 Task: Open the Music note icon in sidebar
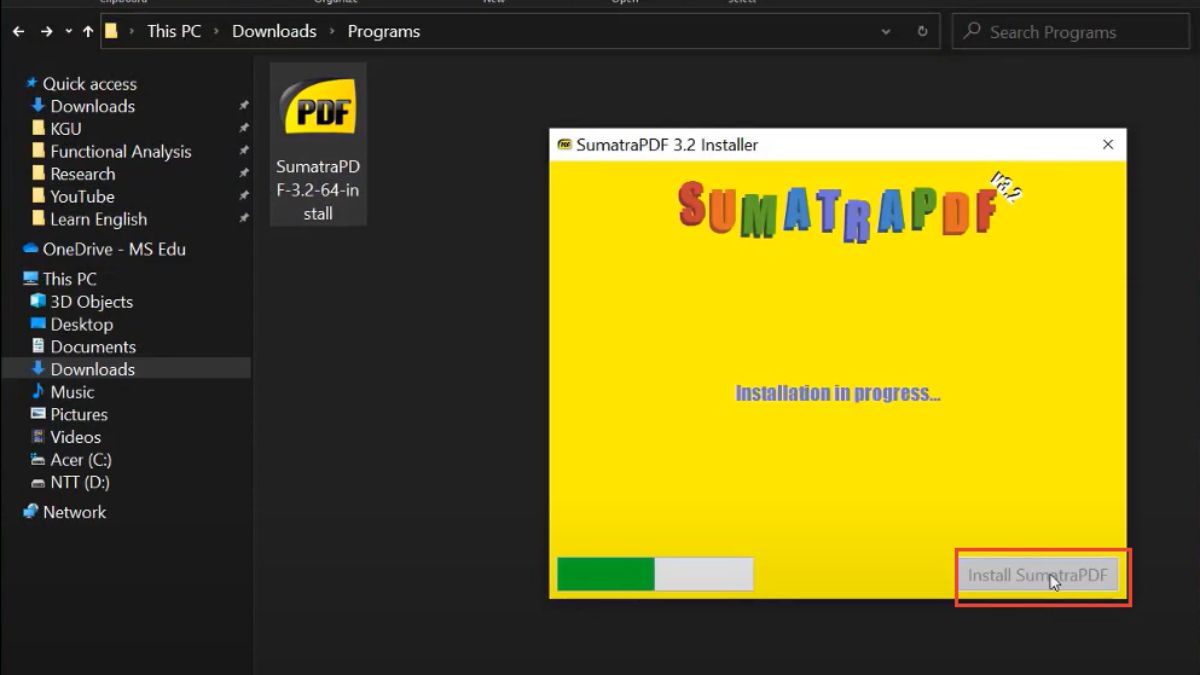tap(38, 392)
